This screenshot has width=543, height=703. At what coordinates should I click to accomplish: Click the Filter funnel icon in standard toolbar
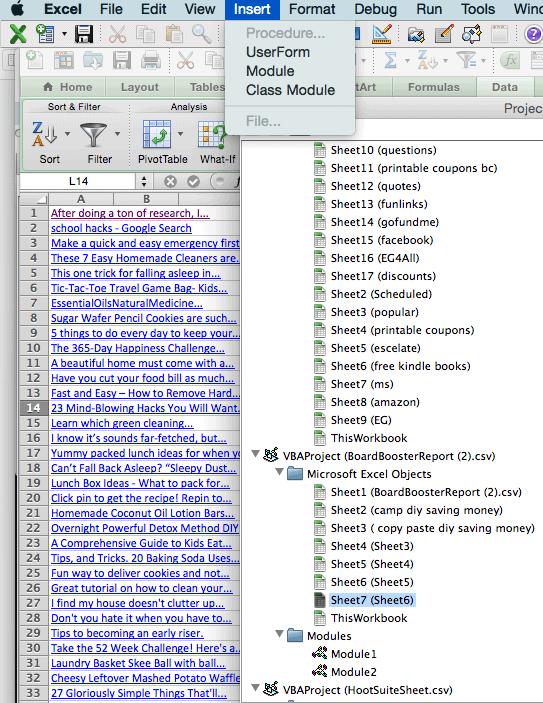coord(466,60)
